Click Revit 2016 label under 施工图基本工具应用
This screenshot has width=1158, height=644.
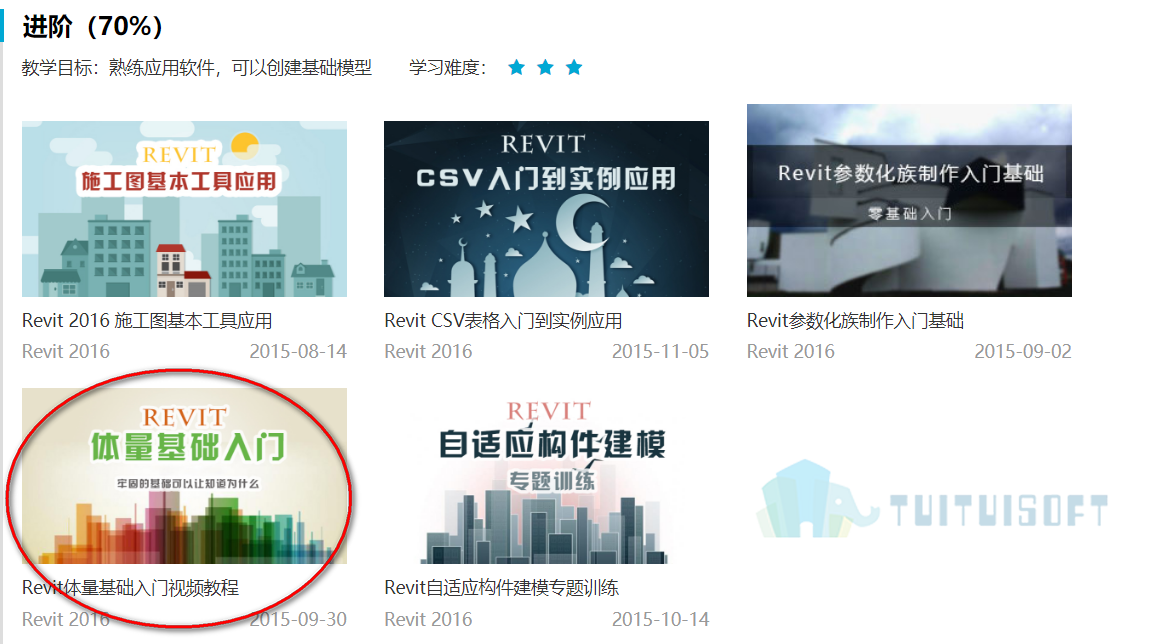66,352
